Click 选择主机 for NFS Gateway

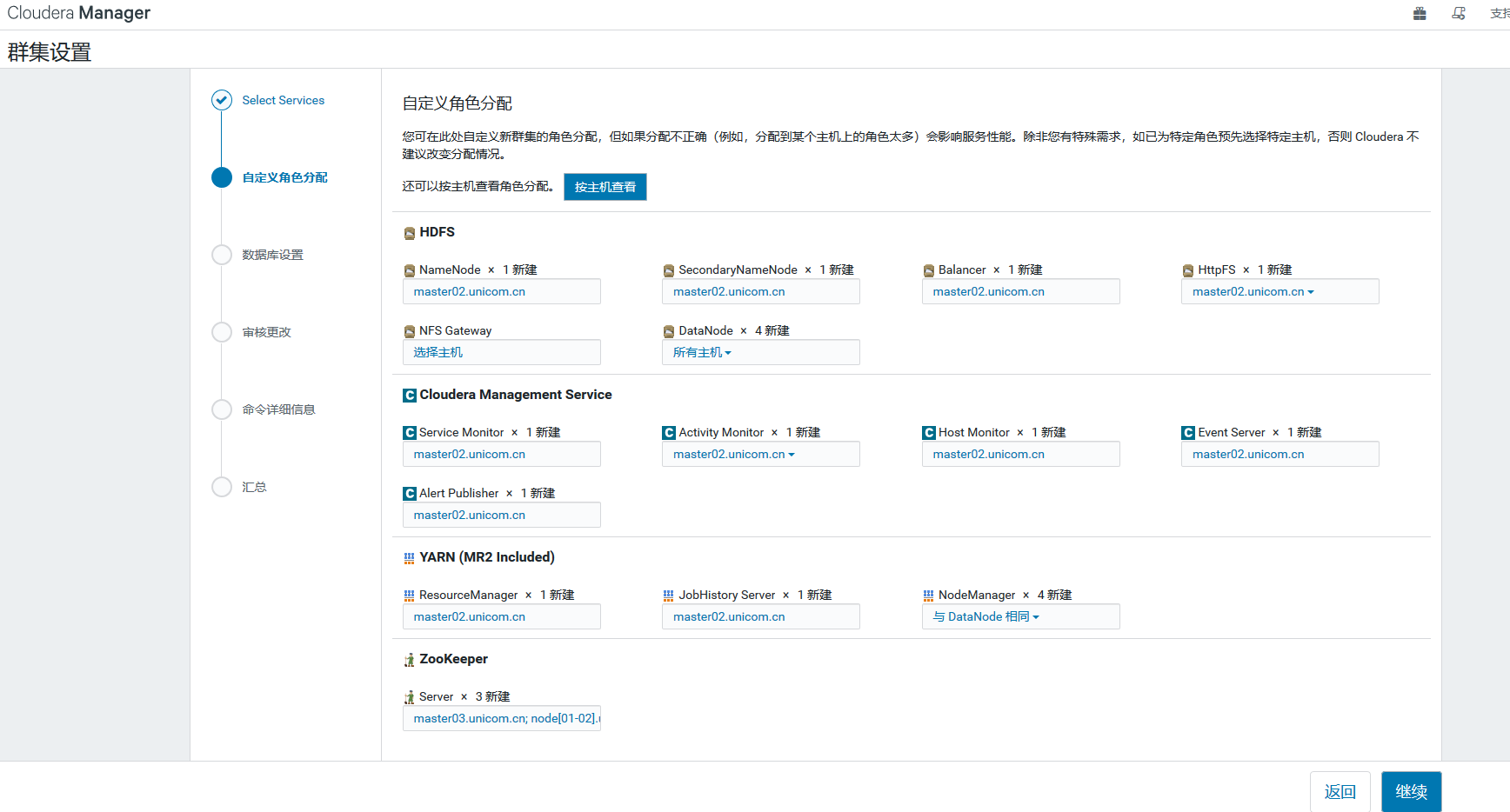(x=501, y=352)
